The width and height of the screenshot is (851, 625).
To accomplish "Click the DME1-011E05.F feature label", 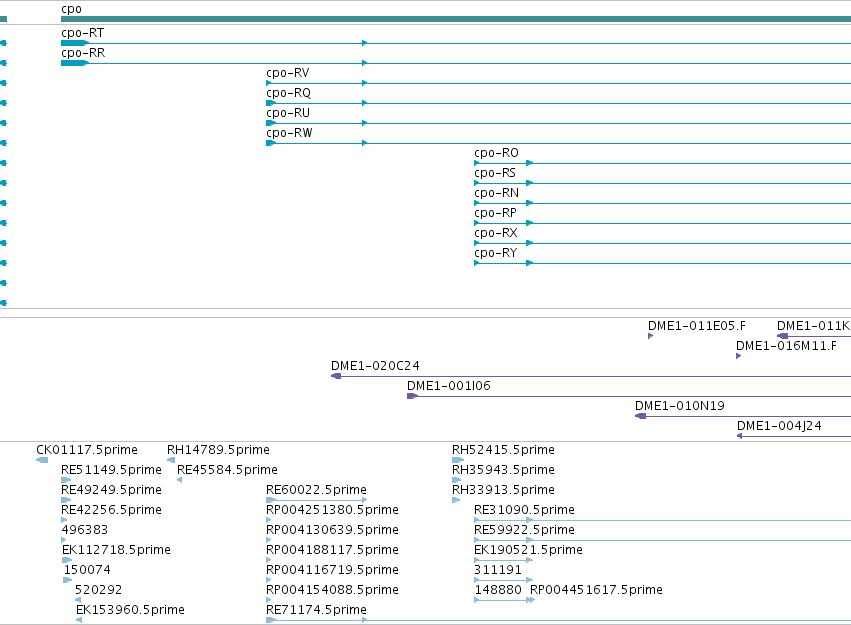I will tap(696, 326).
